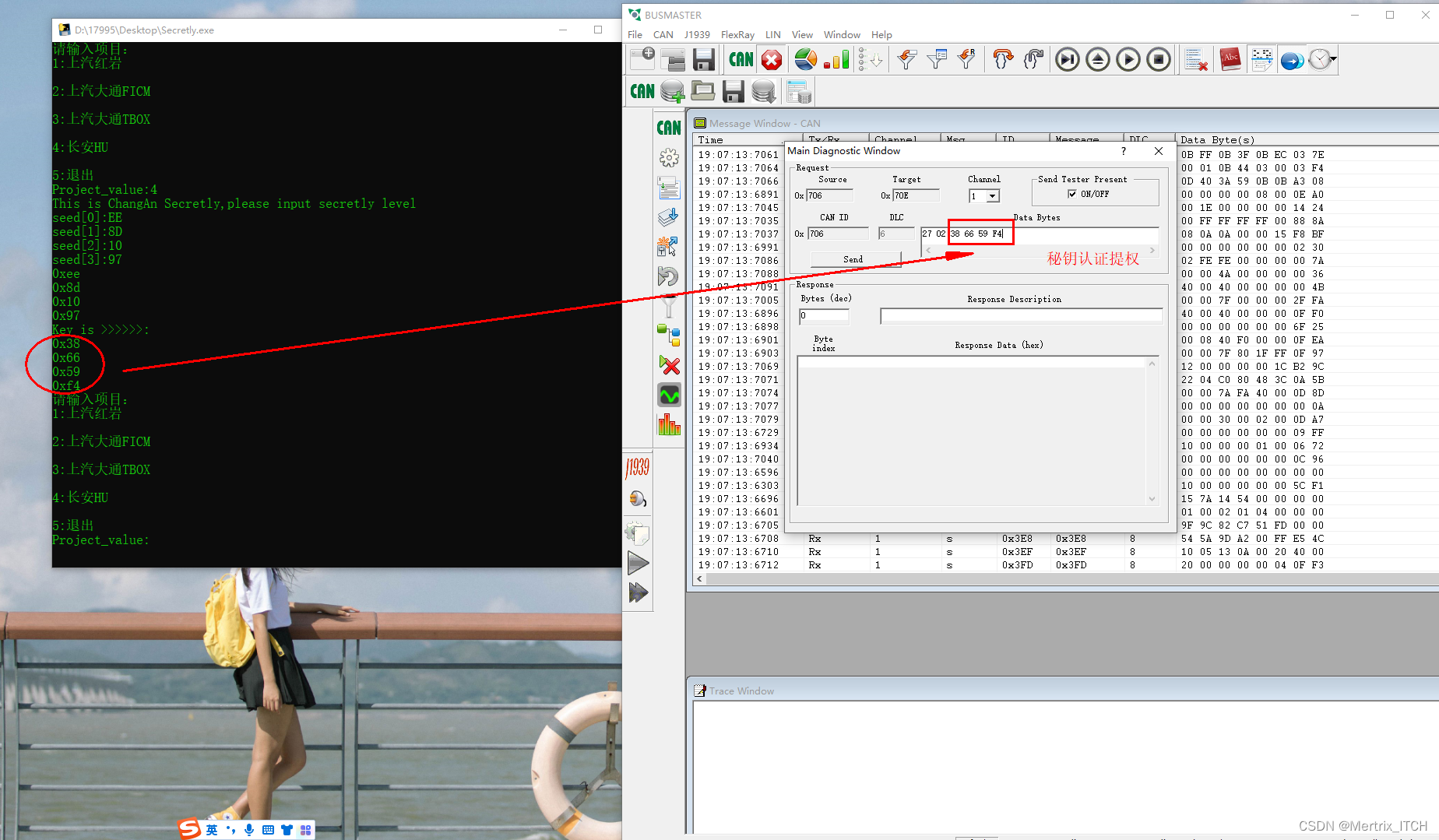Toggle Send Tester Present ON/OFF checkbox
Screen dimensions: 1439x840
pyautogui.click(x=1072, y=194)
